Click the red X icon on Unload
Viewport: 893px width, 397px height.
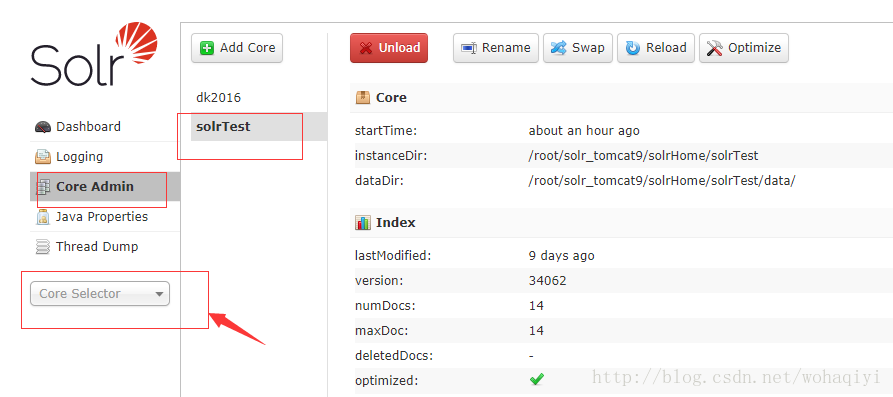pos(367,48)
